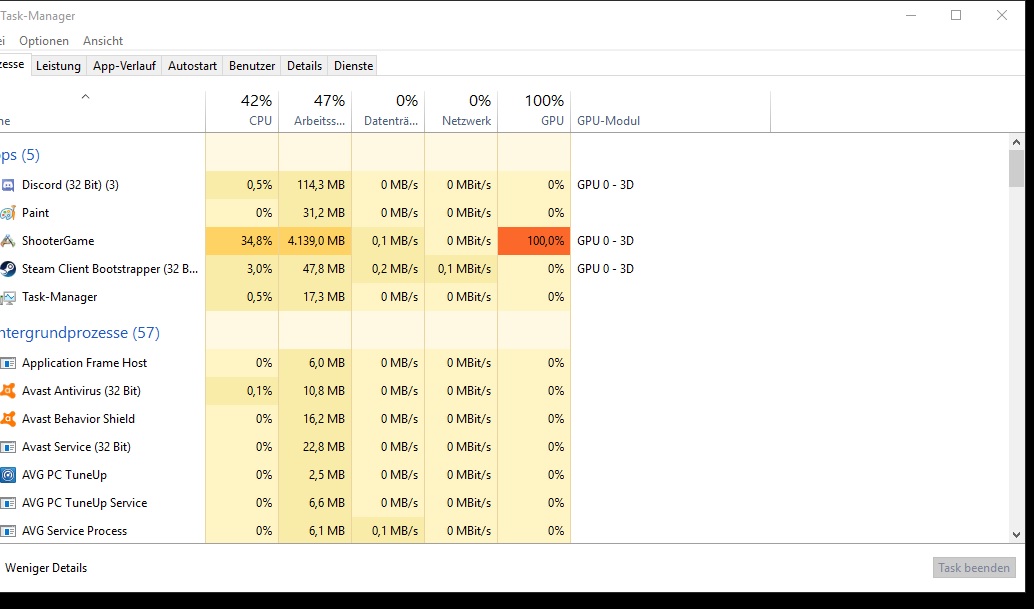Click Task-Manager's 17,3 MB memory cell
The image size is (1034, 609).
click(x=315, y=297)
